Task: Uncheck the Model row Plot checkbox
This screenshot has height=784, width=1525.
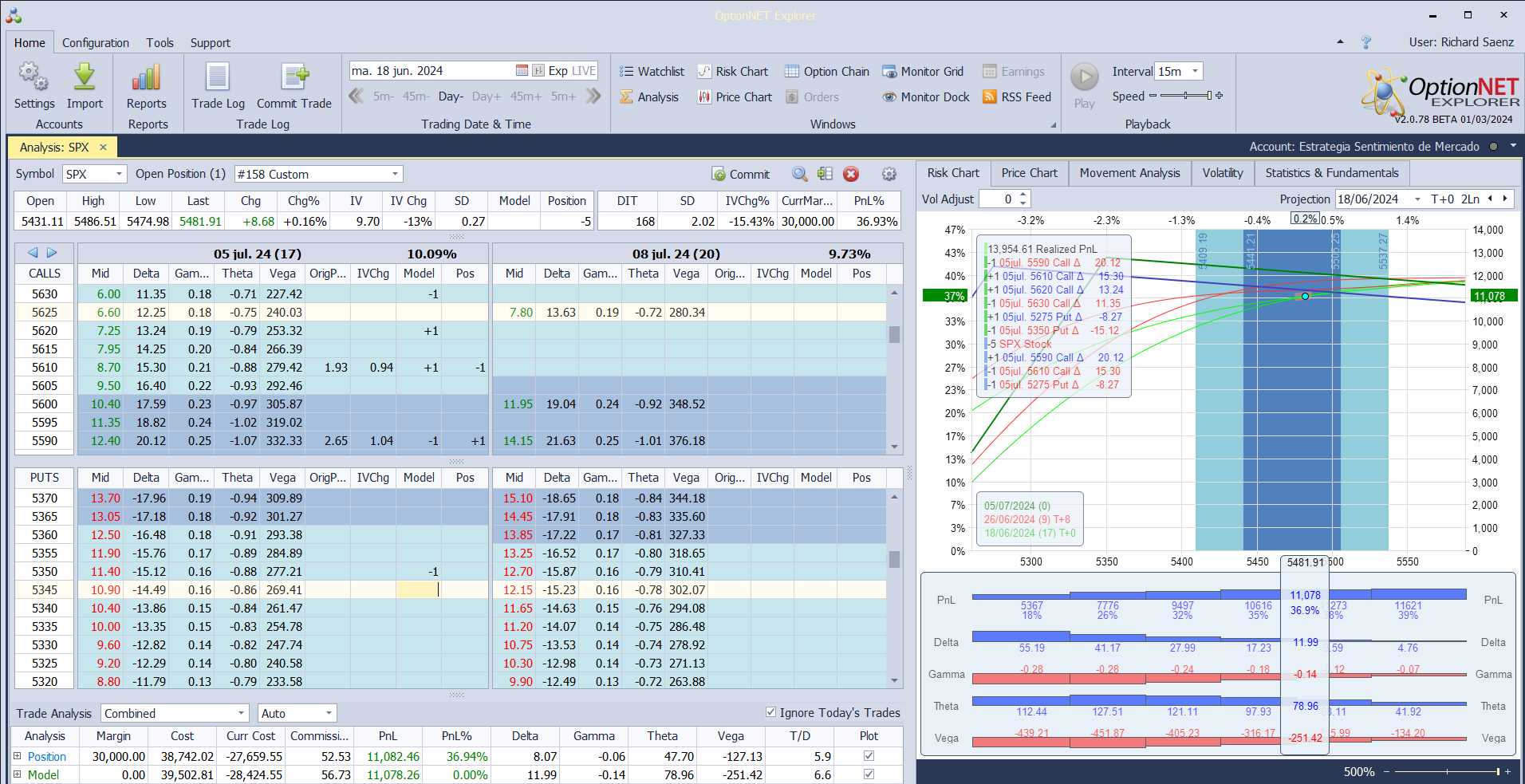Action: click(869, 774)
